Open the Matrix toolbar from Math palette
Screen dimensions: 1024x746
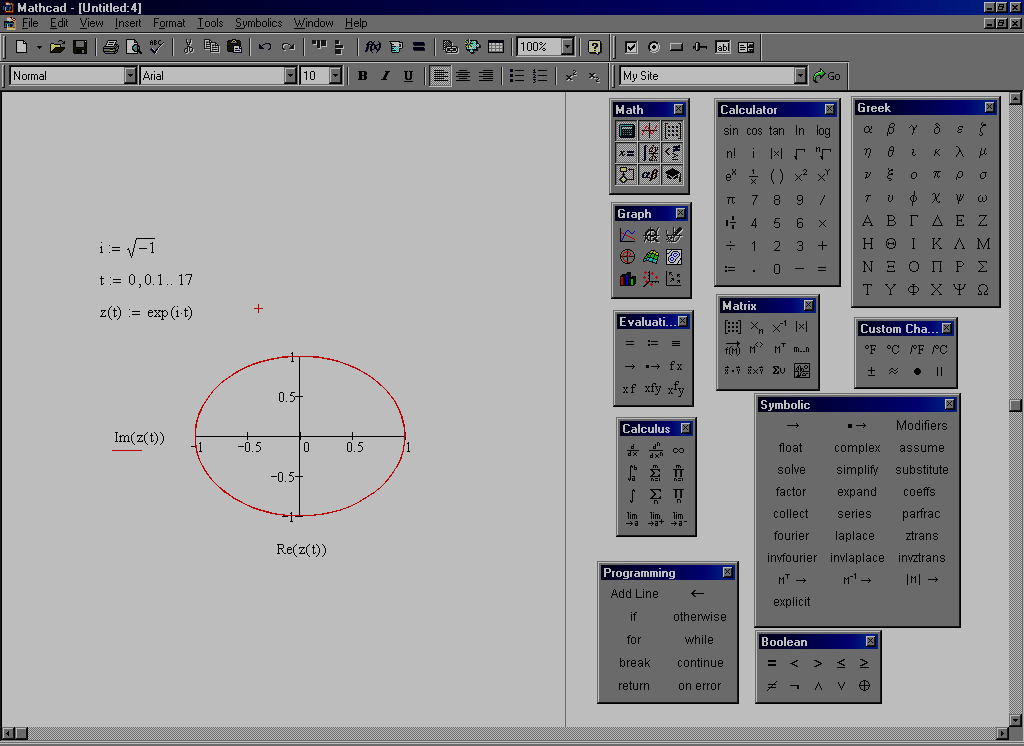(672, 130)
